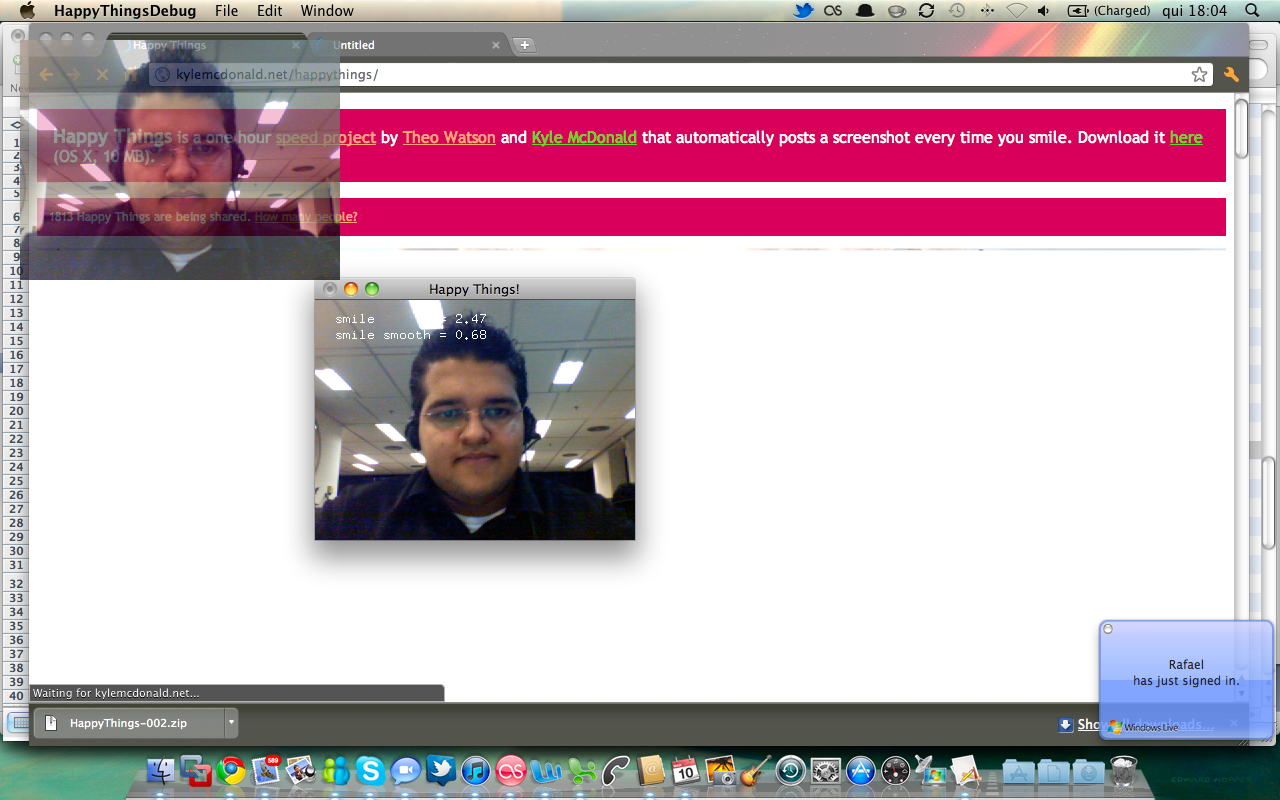This screenshot has height=800, width=1280.
Task: Open Mail with 589 badge in Dock
Action: (x=266, y=770)
